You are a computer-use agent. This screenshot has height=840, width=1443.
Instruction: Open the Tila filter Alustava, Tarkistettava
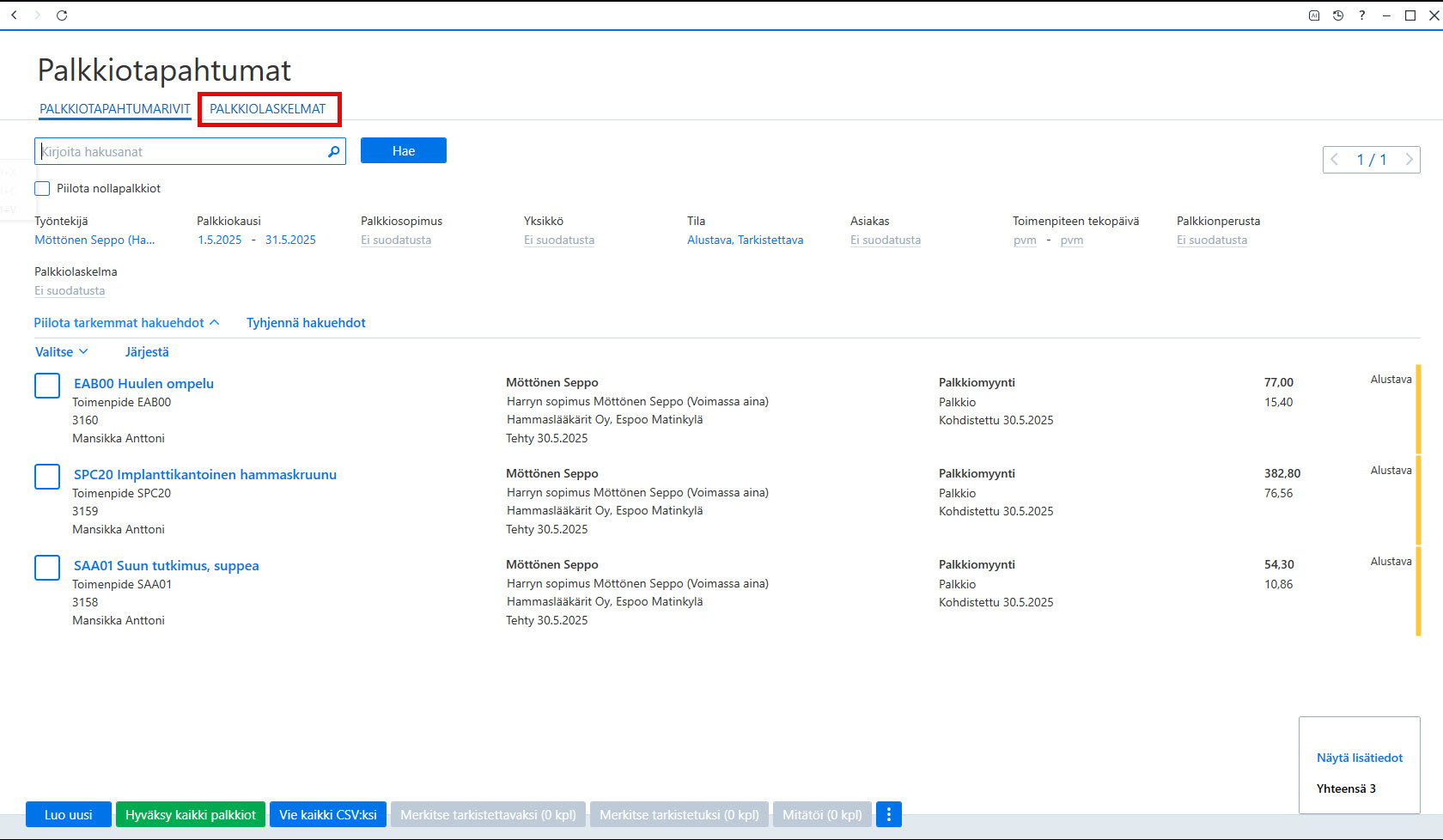point(745,240)
